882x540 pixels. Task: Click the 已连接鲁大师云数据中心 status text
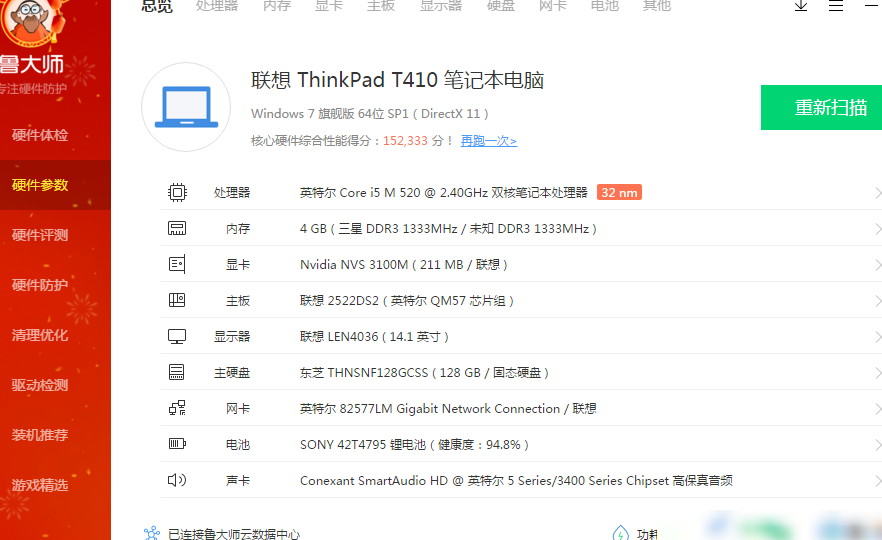tap(234, 534)
